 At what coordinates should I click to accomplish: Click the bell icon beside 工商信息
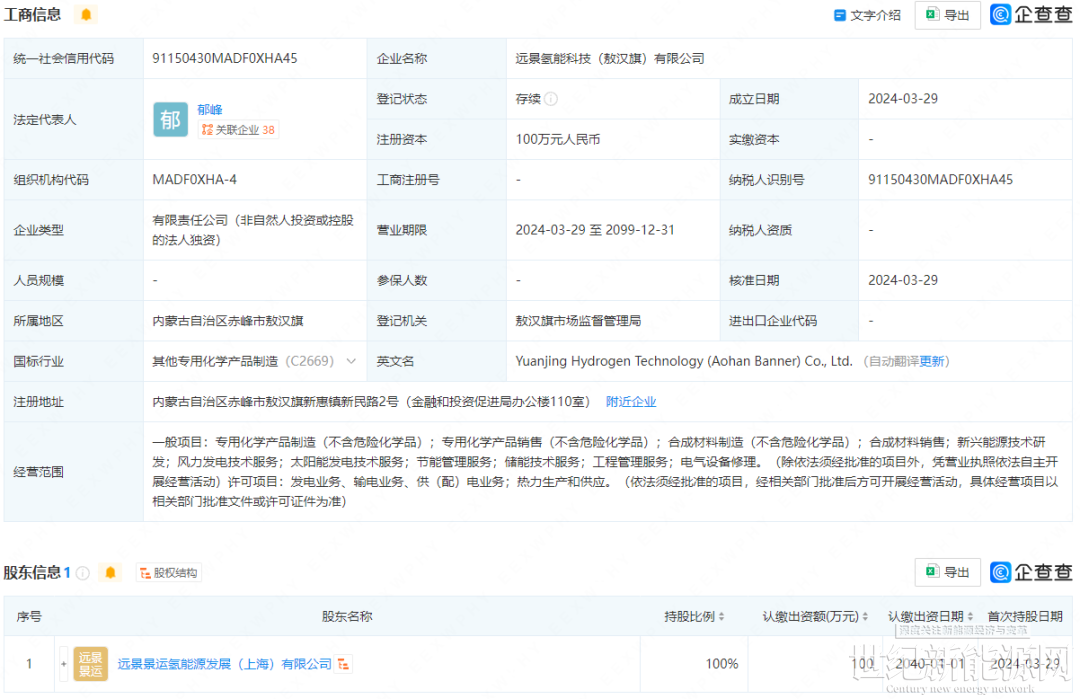tap(86, 15)
